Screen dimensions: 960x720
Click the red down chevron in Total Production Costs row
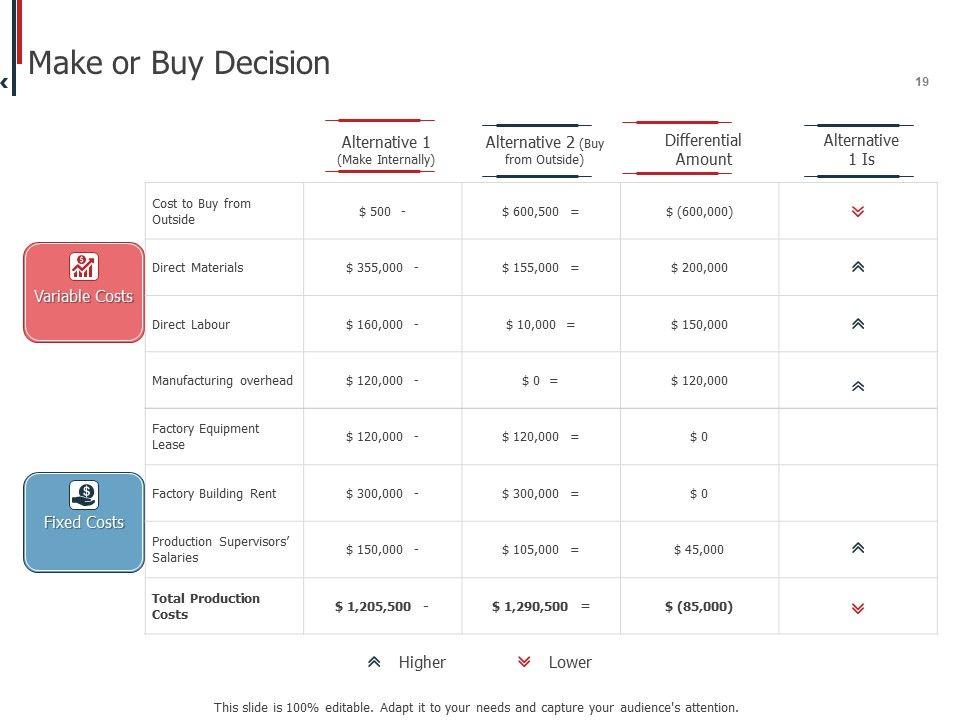pos(858,608)
